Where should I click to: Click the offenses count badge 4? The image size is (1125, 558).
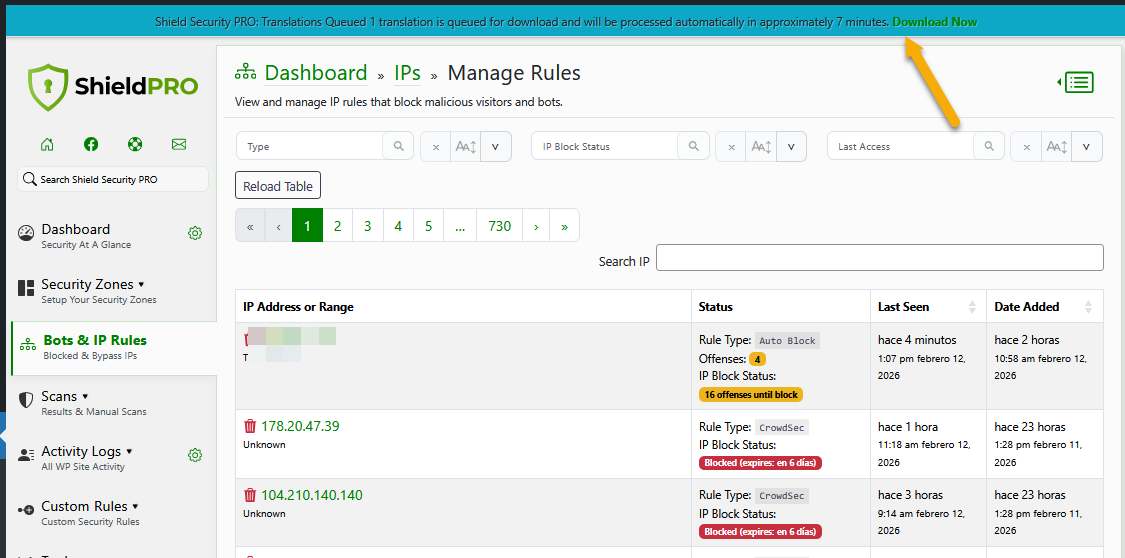[757, 359]
